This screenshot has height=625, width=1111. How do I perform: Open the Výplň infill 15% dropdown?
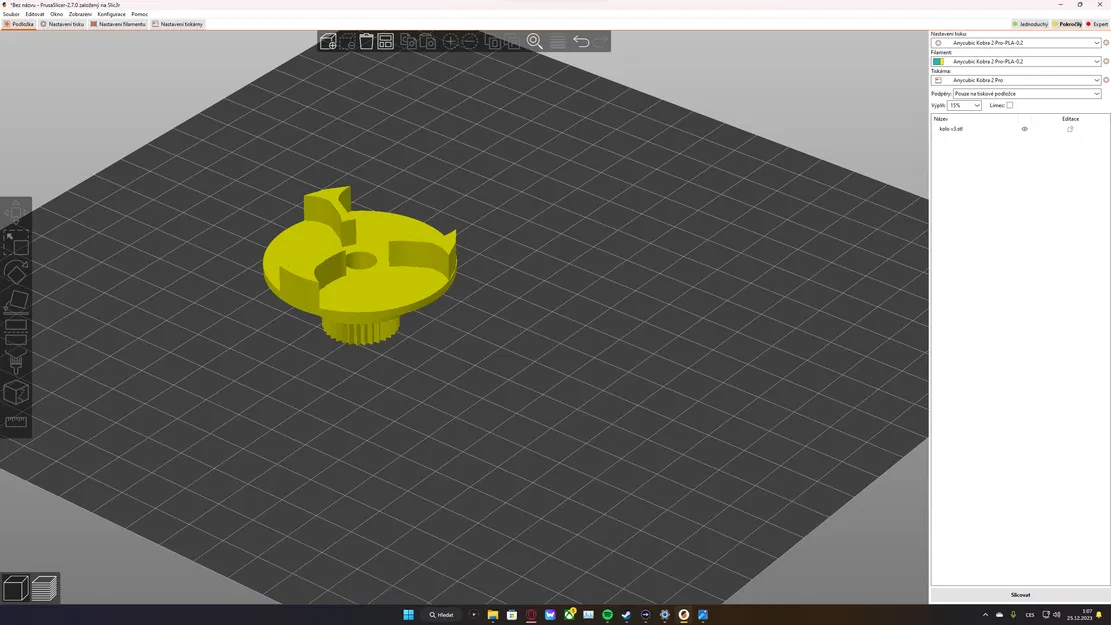tap(964, 105)
